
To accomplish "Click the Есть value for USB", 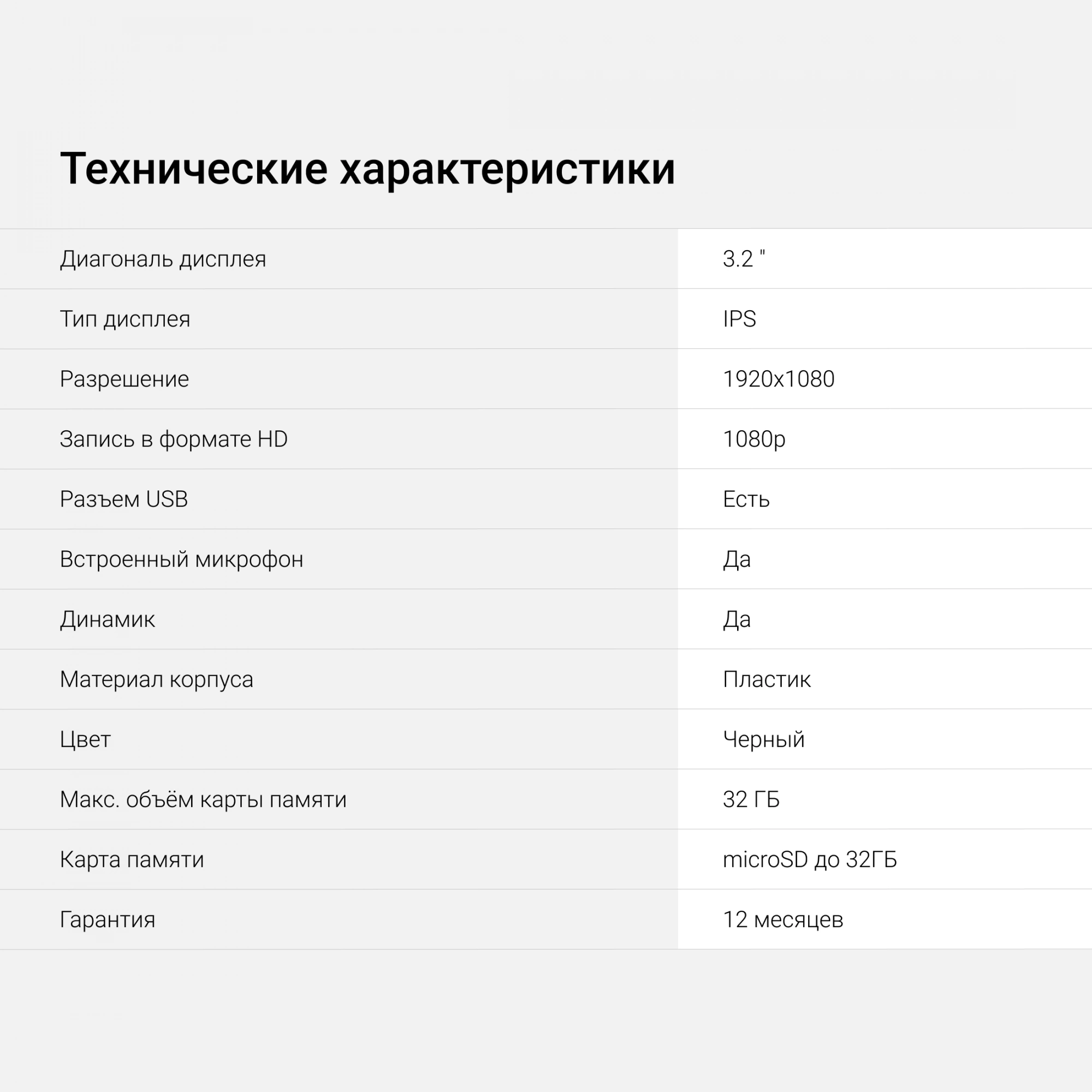I will tap(745, 499).
